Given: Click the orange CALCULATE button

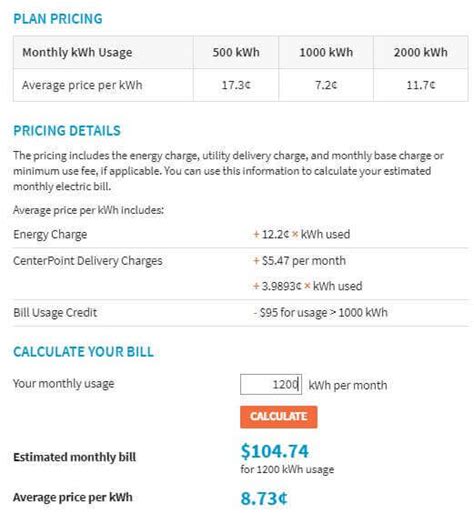Looking at the screenshot, I should click(278, 417).
